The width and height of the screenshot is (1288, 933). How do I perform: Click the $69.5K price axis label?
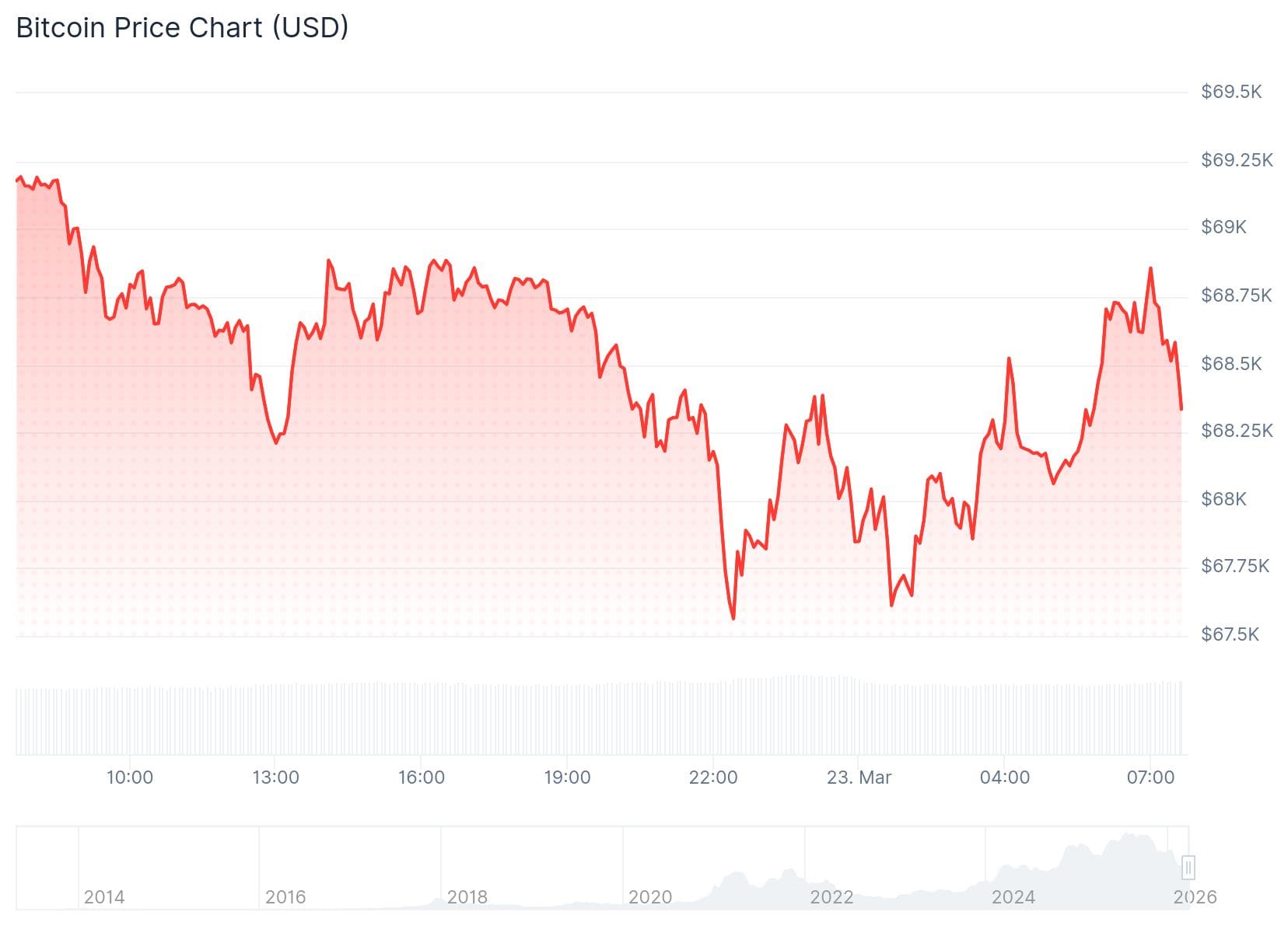coord(1231,92)
